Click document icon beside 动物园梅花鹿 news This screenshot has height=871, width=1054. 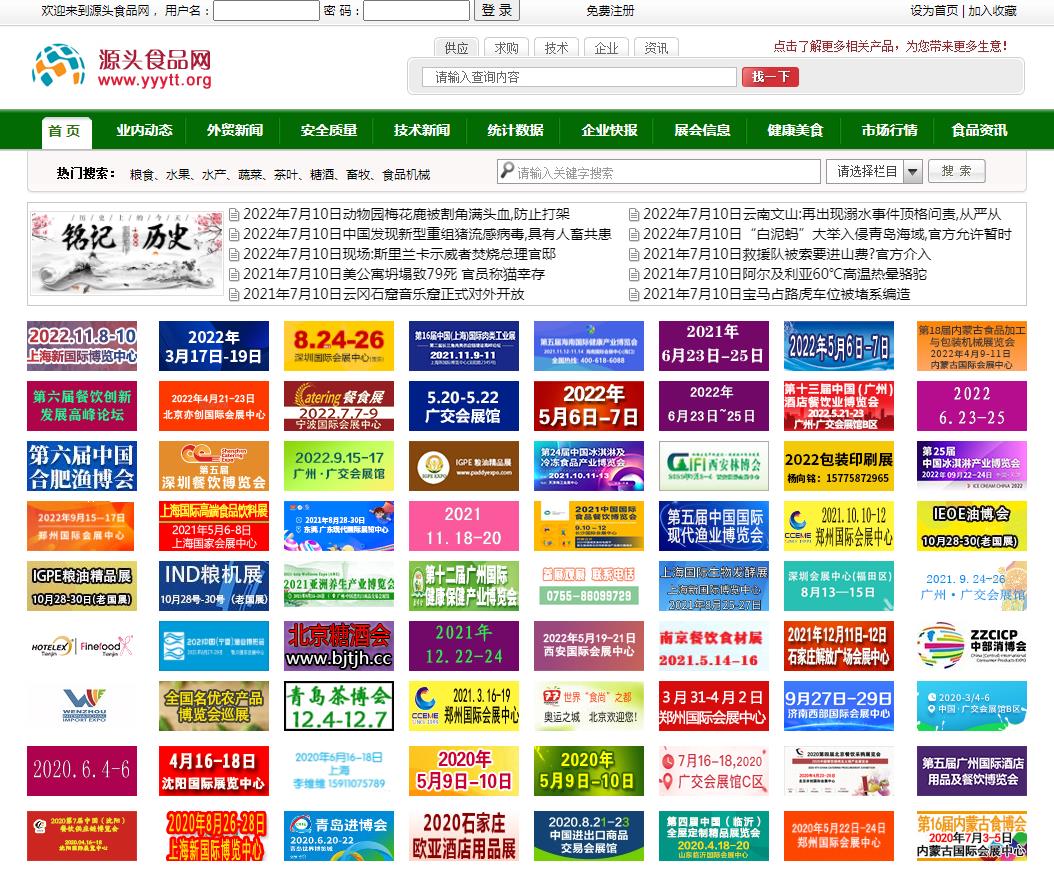coord(234,214)
